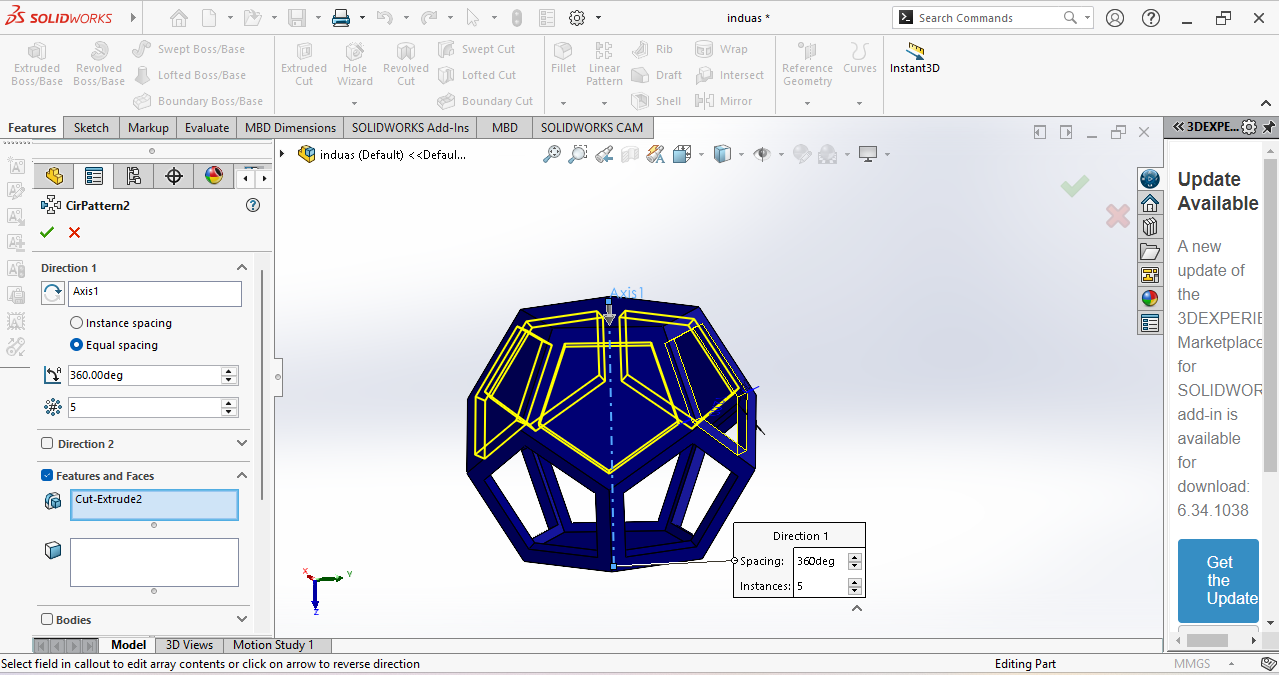This screenshot has height=675, width=1279.
Task: Enable the Direction 2 checkbox
Action: 47,444
